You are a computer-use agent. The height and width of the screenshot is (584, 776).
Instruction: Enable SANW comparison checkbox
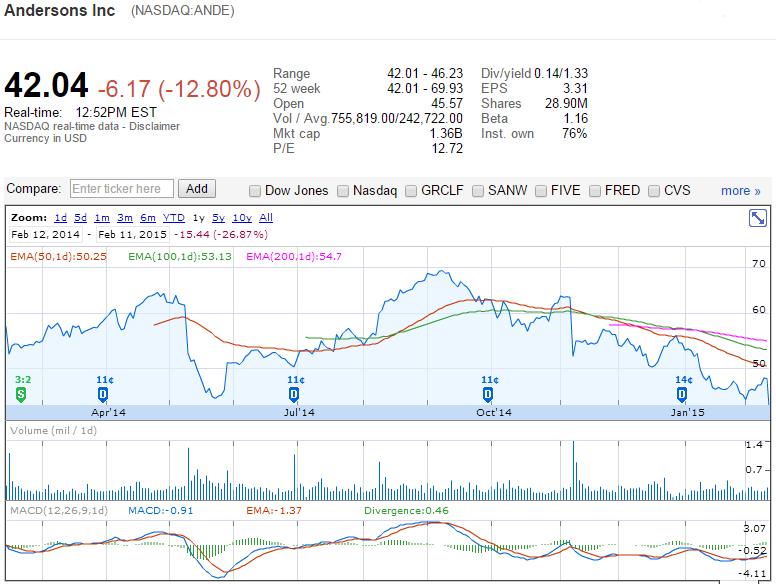478,191
